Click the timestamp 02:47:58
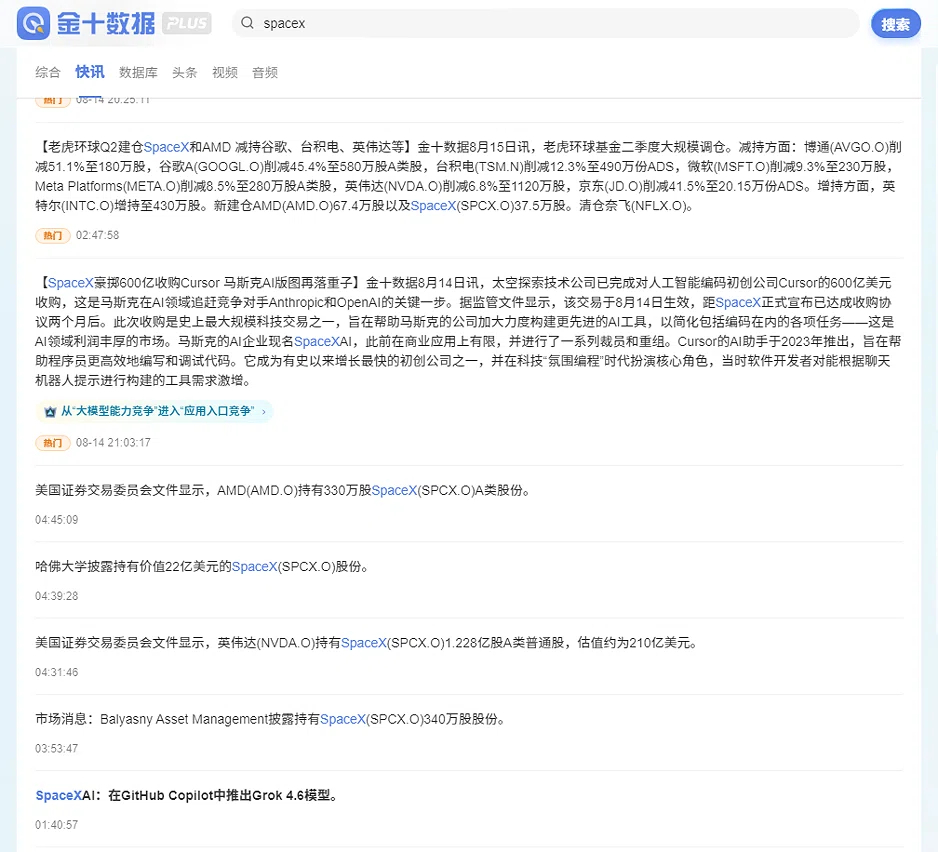Viewport: 938px width, 852px height. coord(98,235)
